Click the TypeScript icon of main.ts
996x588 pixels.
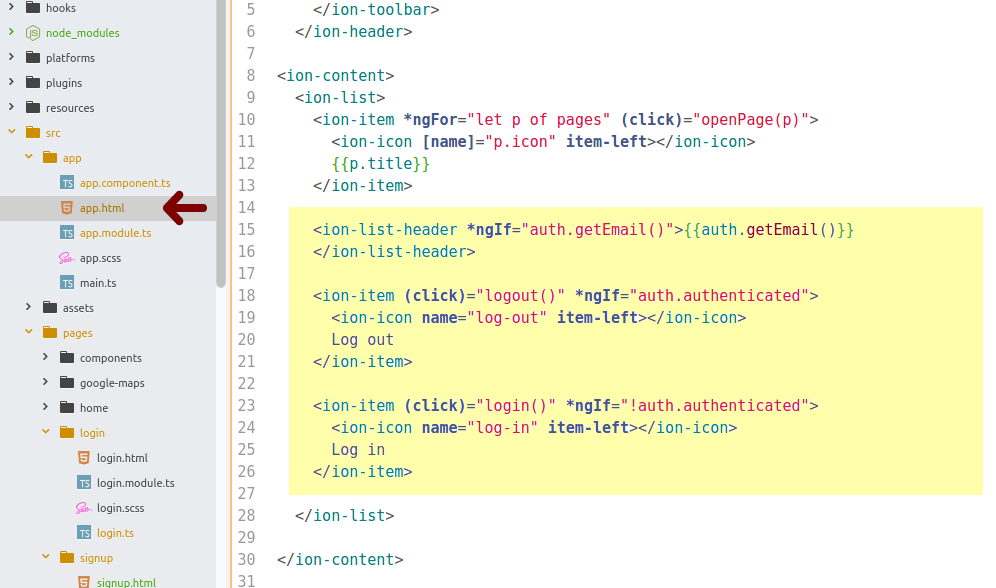click(x=67, y=283)
